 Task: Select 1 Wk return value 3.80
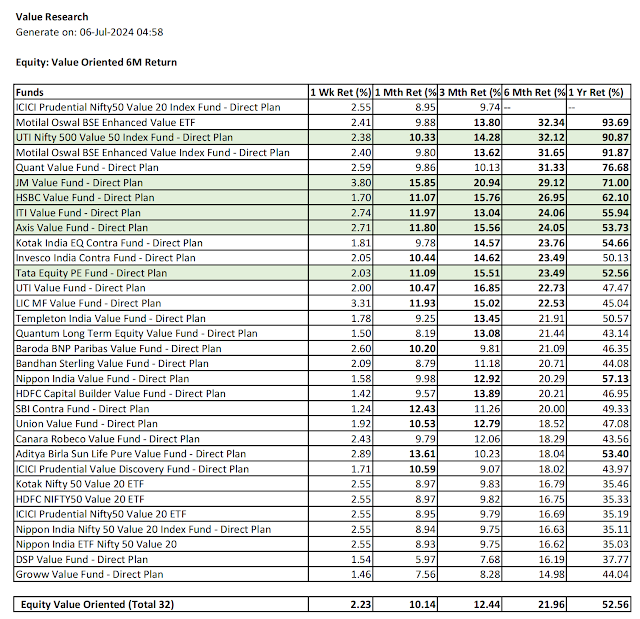click(x=361, y=183)
